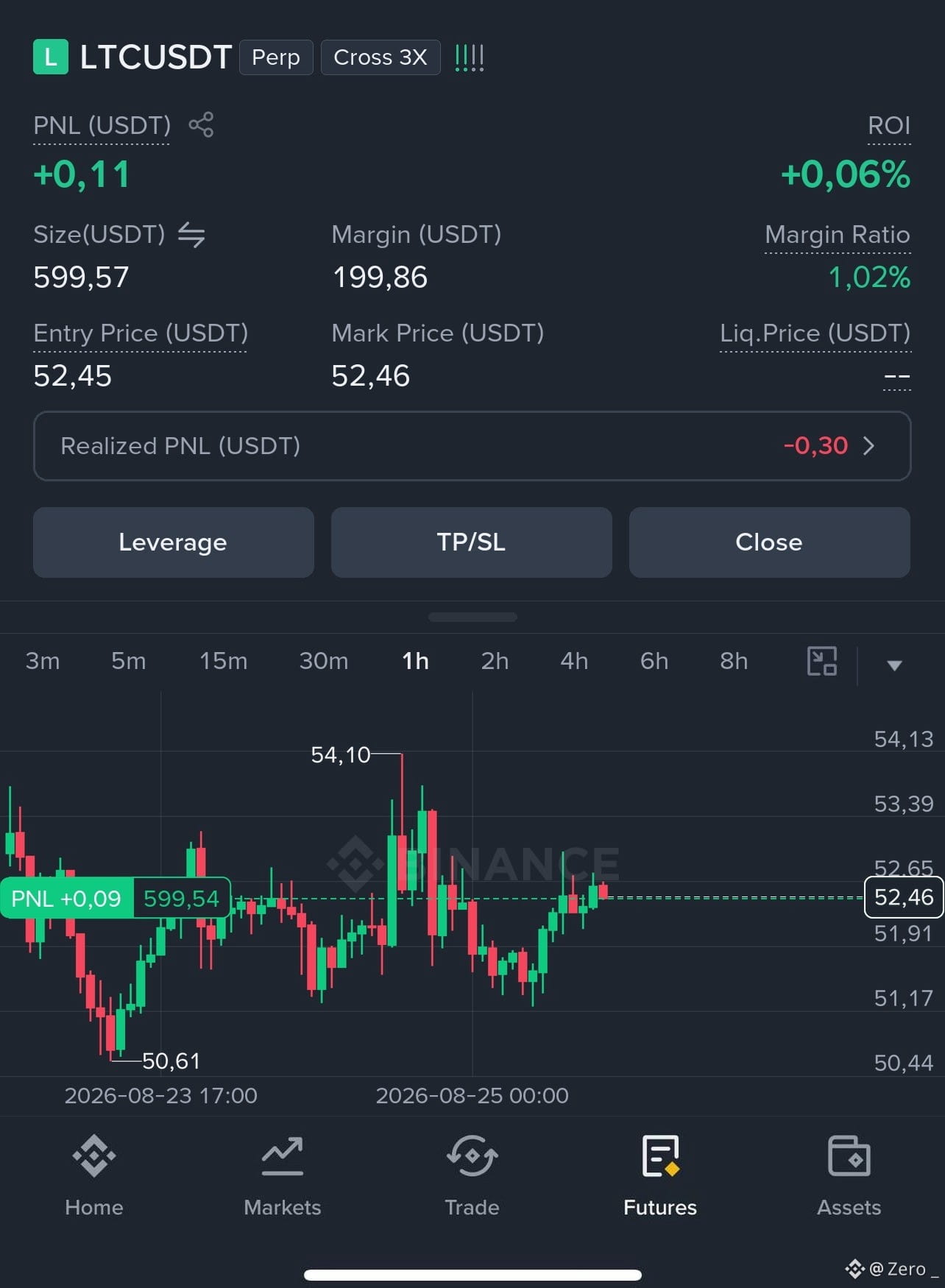Select the 8h chart interval
Screen dimensions: 945x1288
[735, 661]
